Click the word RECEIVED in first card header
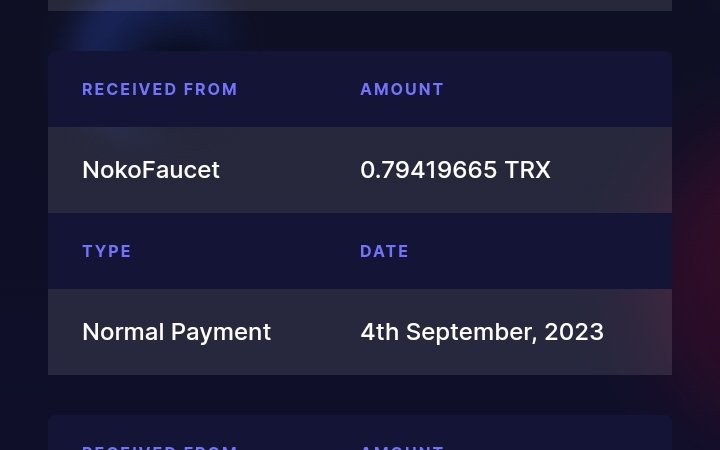 [x=129, y=89]
